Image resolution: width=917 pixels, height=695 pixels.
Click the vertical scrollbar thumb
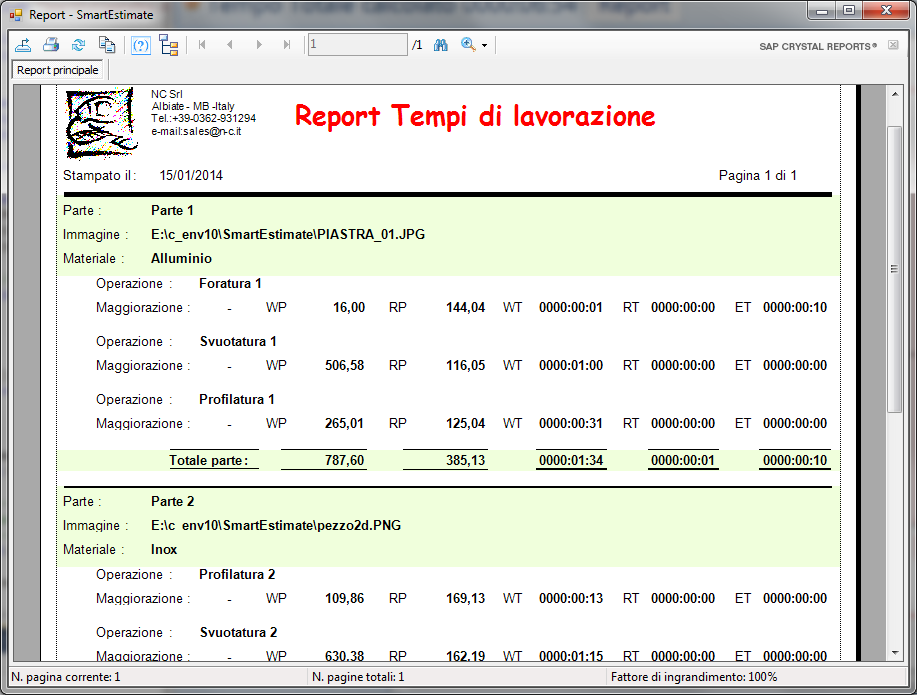click(895, 269)
